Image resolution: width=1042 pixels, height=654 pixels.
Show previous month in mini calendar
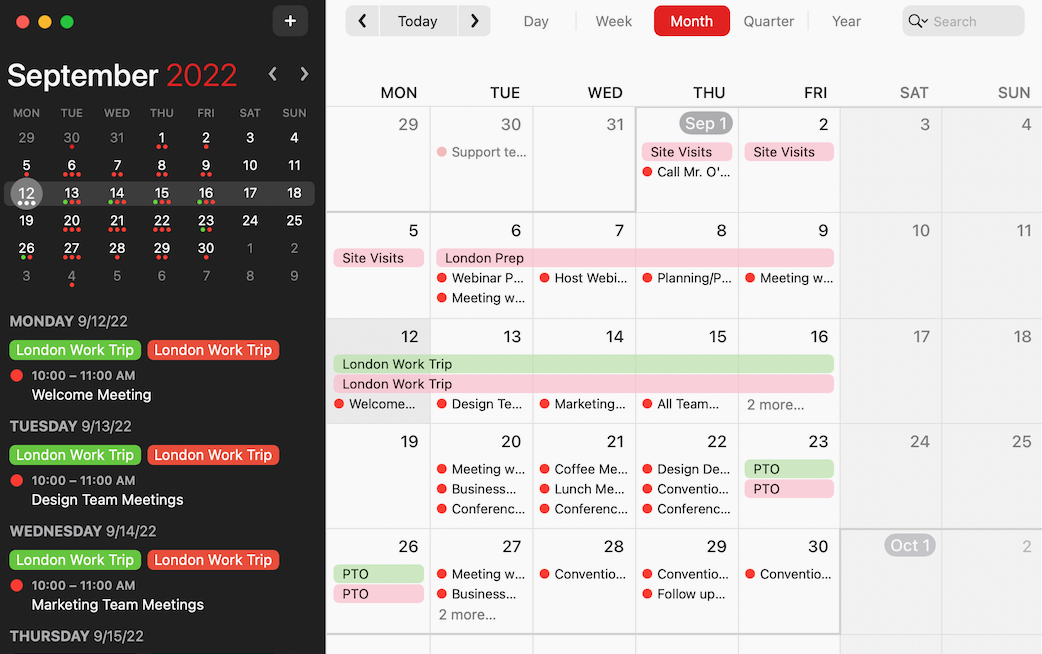(272, 74)
